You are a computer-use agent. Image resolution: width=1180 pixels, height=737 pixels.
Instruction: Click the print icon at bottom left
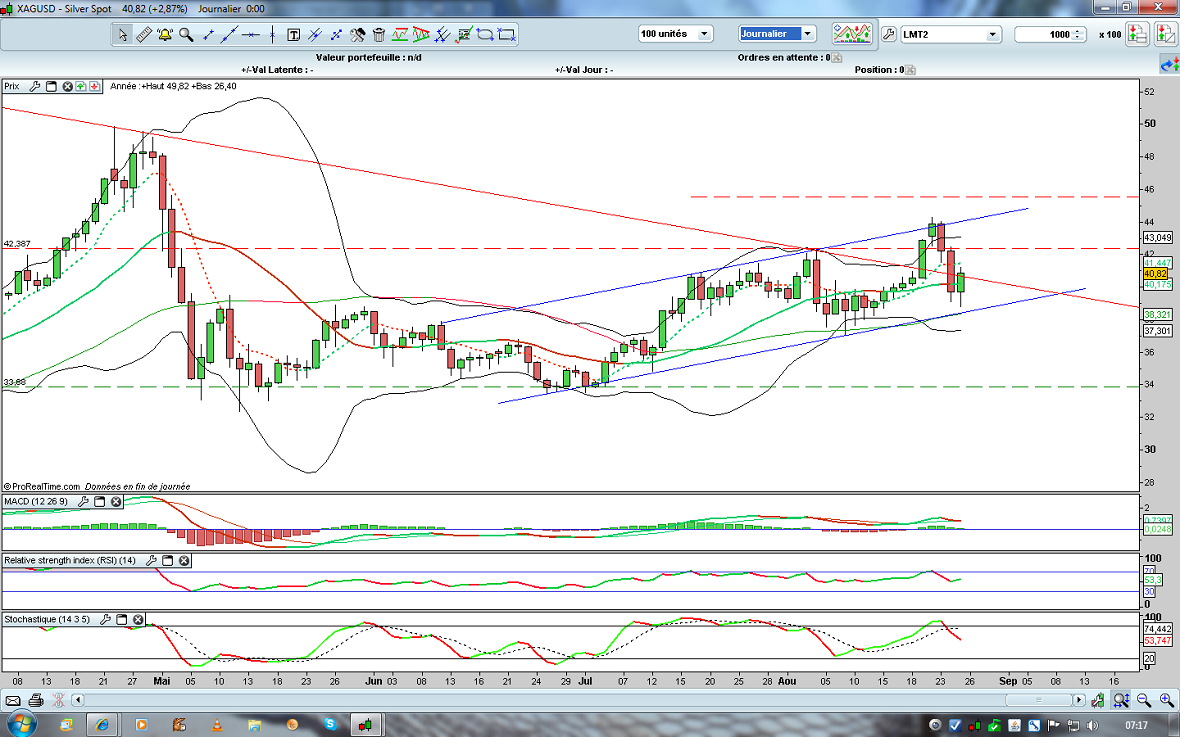(x=36, y=699)
